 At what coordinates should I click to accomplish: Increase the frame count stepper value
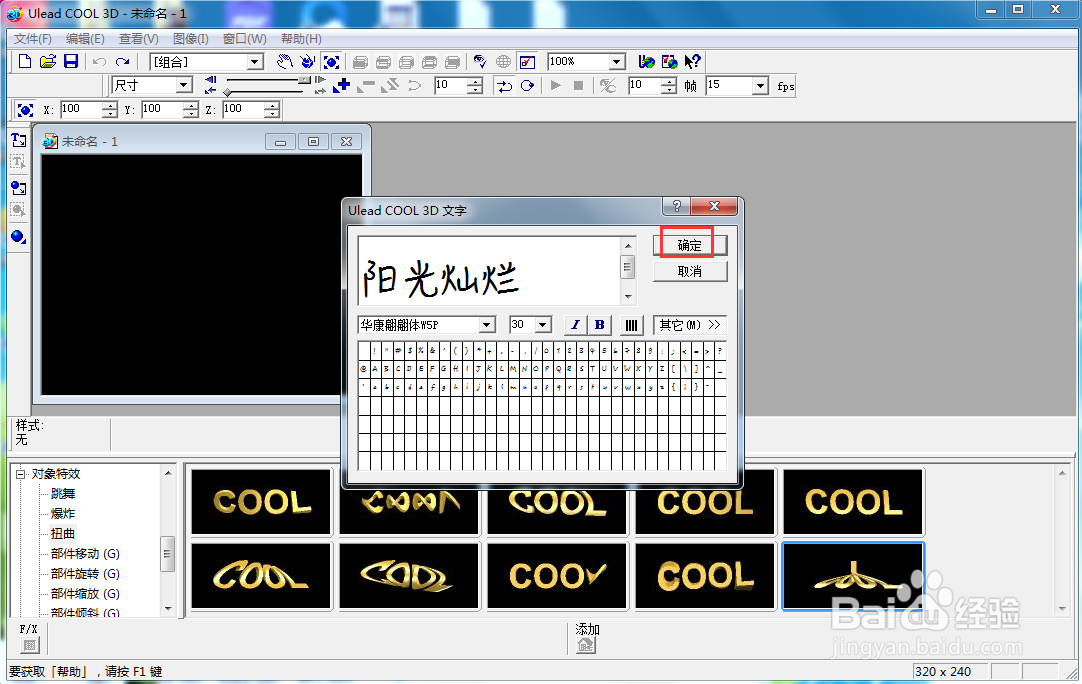(669, 81)
